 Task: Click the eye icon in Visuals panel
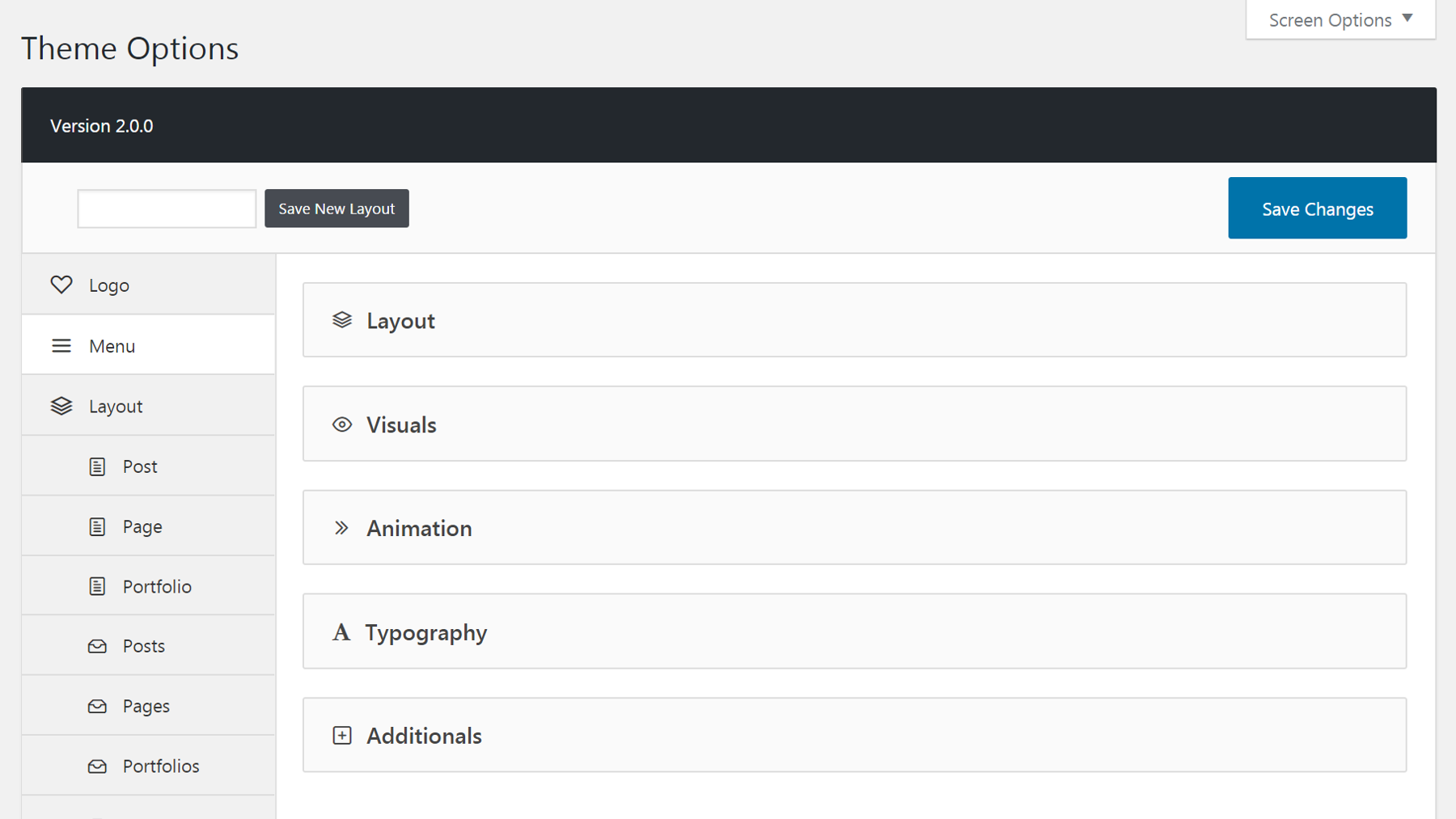(342, 424)
